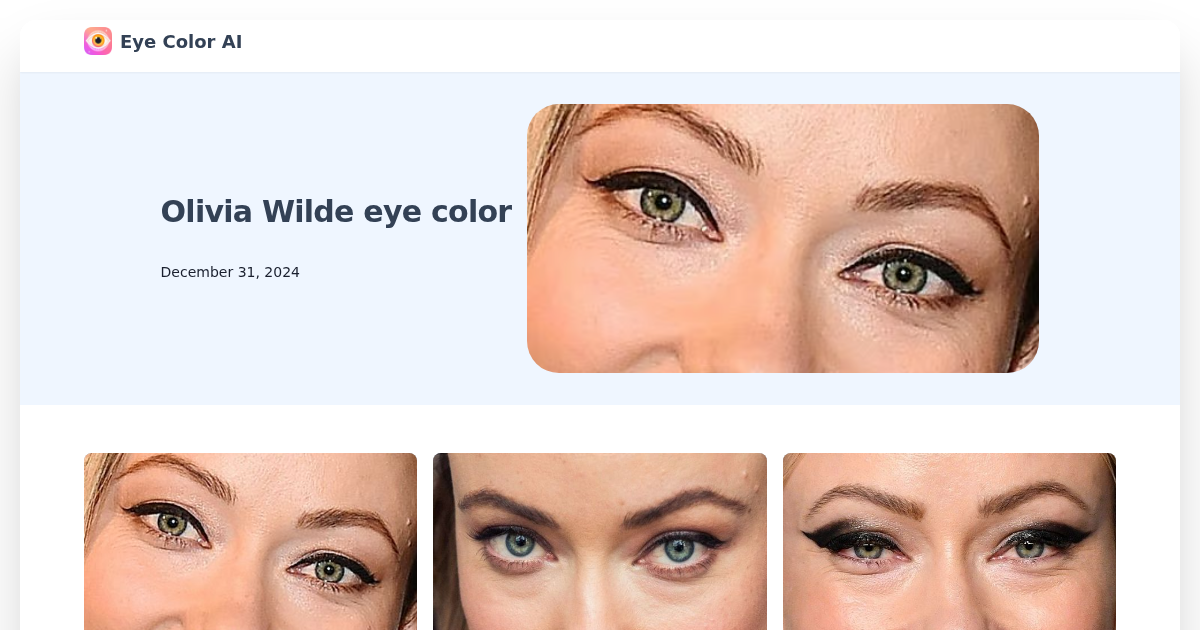Open the large hero eye photo
This screenshot has height=630, width=1200.
(783, 238)
